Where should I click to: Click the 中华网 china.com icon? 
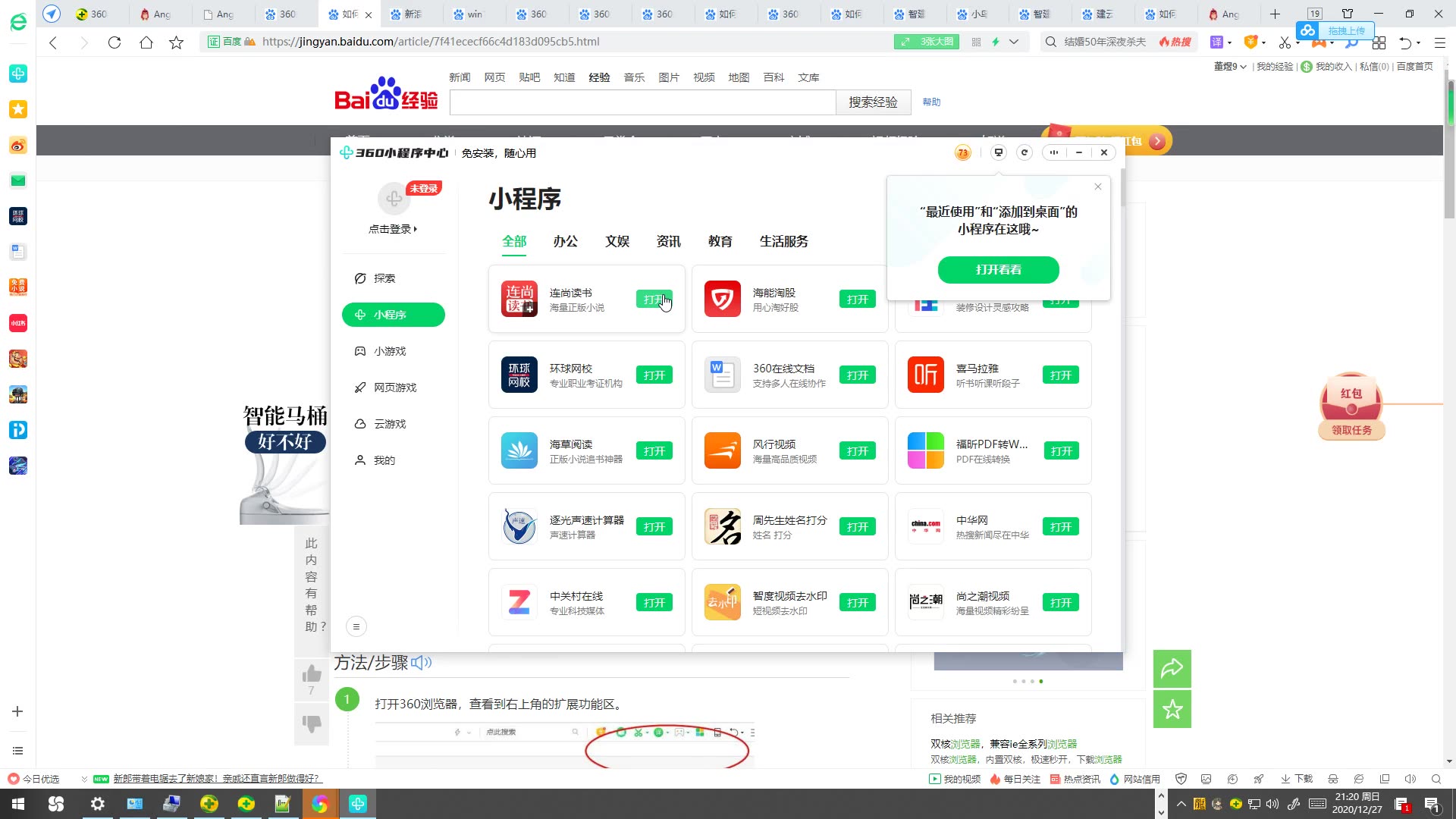926,526
